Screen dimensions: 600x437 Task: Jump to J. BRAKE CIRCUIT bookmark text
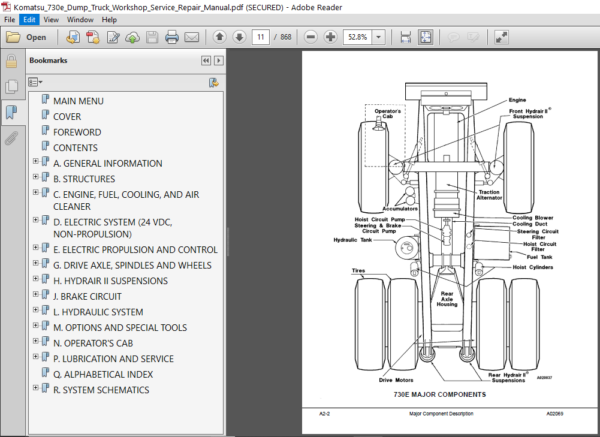pyautogui.click(x=87, y=297)
